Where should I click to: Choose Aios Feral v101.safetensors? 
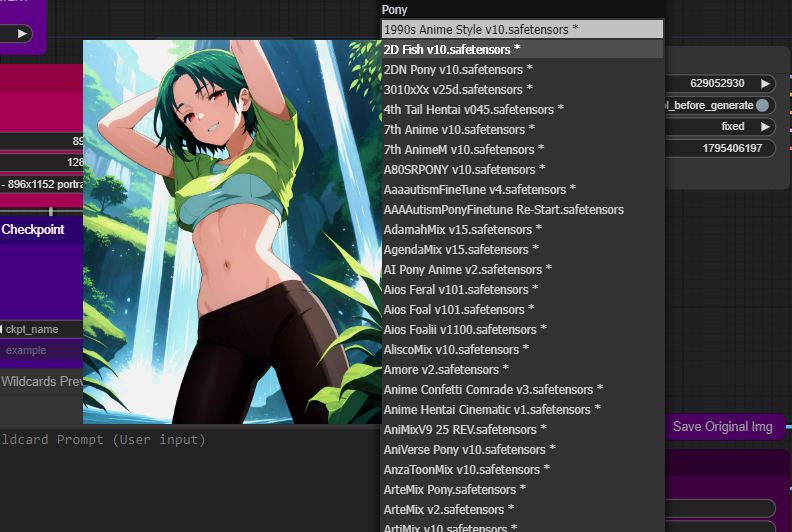(522, 289)
